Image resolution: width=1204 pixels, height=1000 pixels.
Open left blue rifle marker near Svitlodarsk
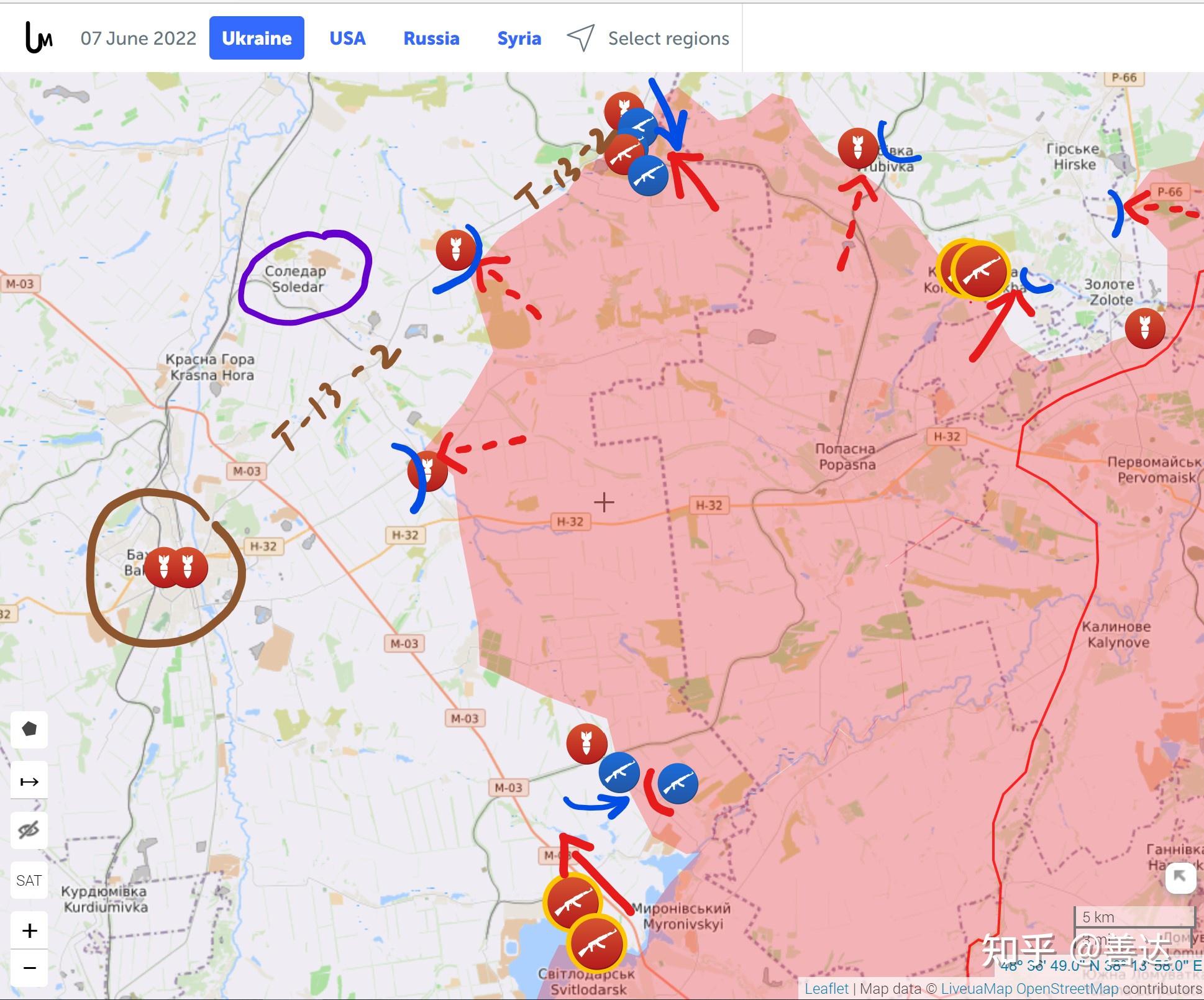click(619, 773)
